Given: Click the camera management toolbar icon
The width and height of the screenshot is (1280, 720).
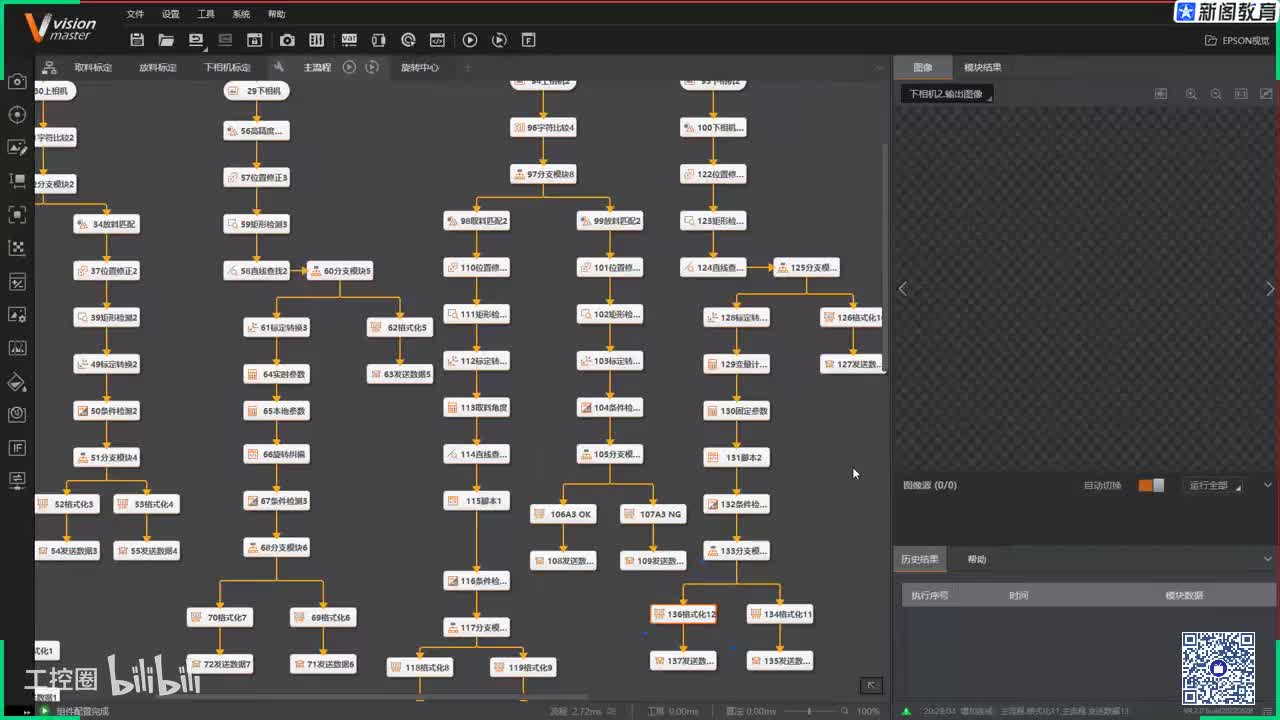Looking at the screenshot, I should 287,40.
